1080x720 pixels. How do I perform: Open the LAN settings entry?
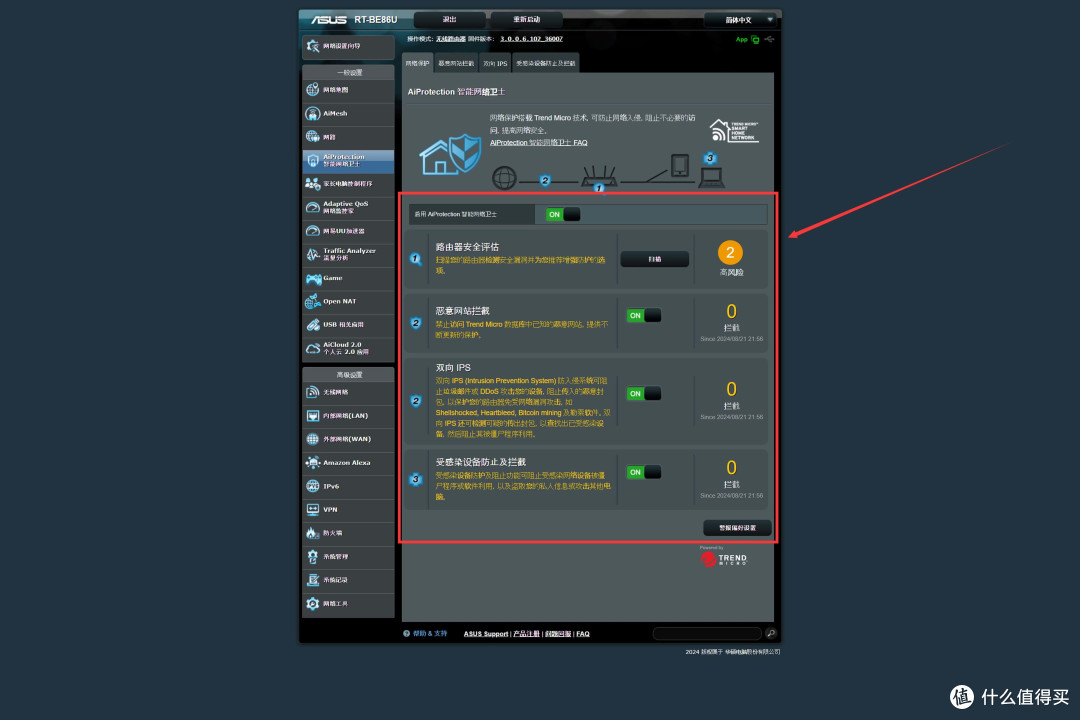[348, 415]
